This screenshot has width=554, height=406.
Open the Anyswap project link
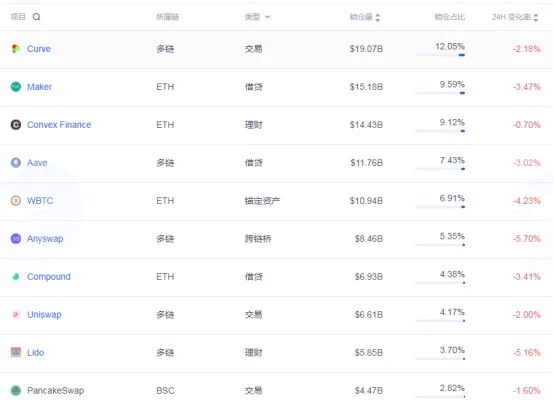pyautogui.click(x=45, y=239)
